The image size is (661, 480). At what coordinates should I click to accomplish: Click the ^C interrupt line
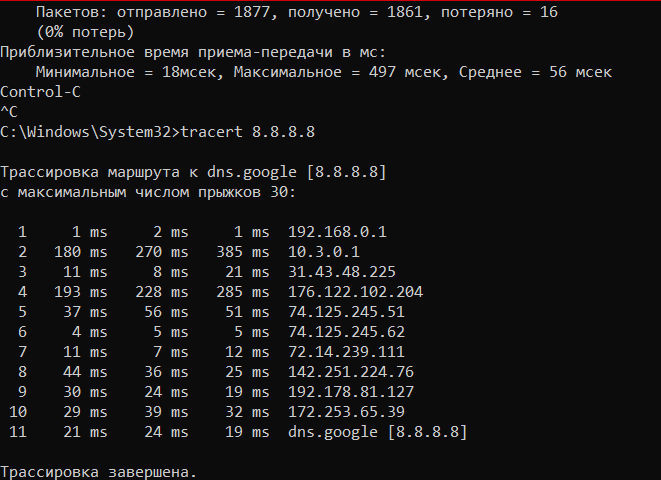tap(9, 112)
